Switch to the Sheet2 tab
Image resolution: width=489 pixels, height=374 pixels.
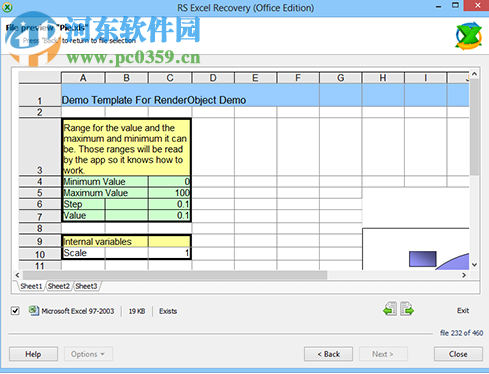(x=59, y=286)
